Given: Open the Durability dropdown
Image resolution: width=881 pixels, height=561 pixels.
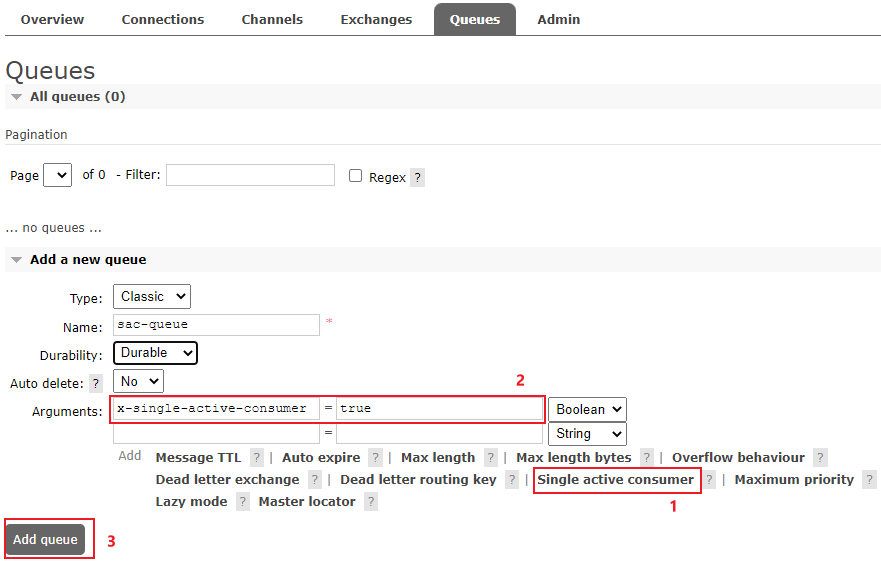Looking at the screenshot, I should coord(155,353).
